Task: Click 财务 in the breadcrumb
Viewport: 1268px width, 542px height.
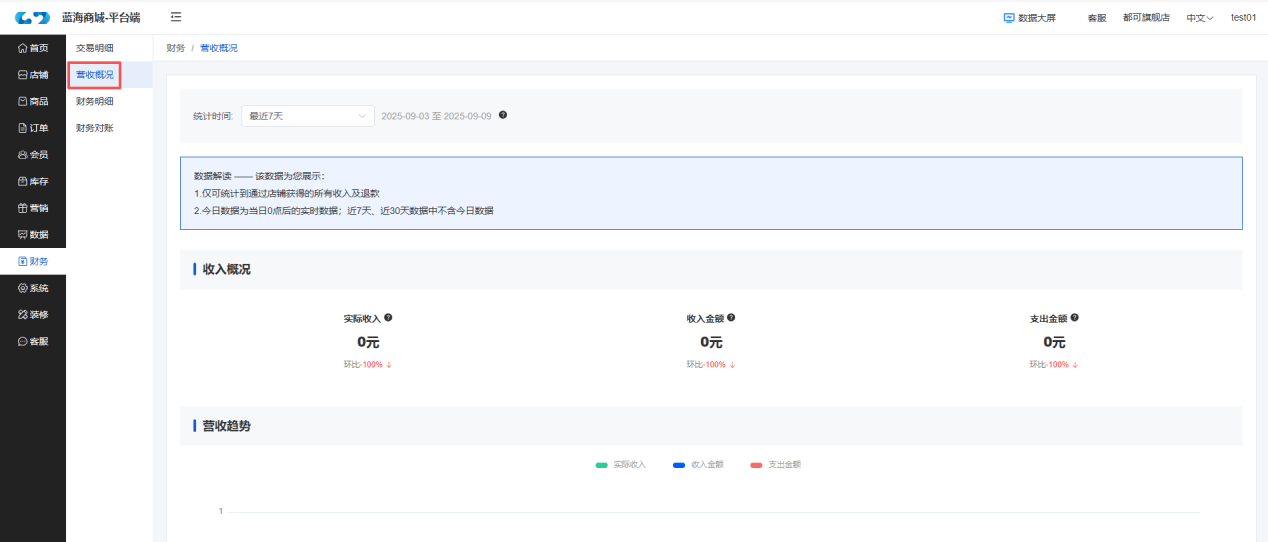Action: 175,48
